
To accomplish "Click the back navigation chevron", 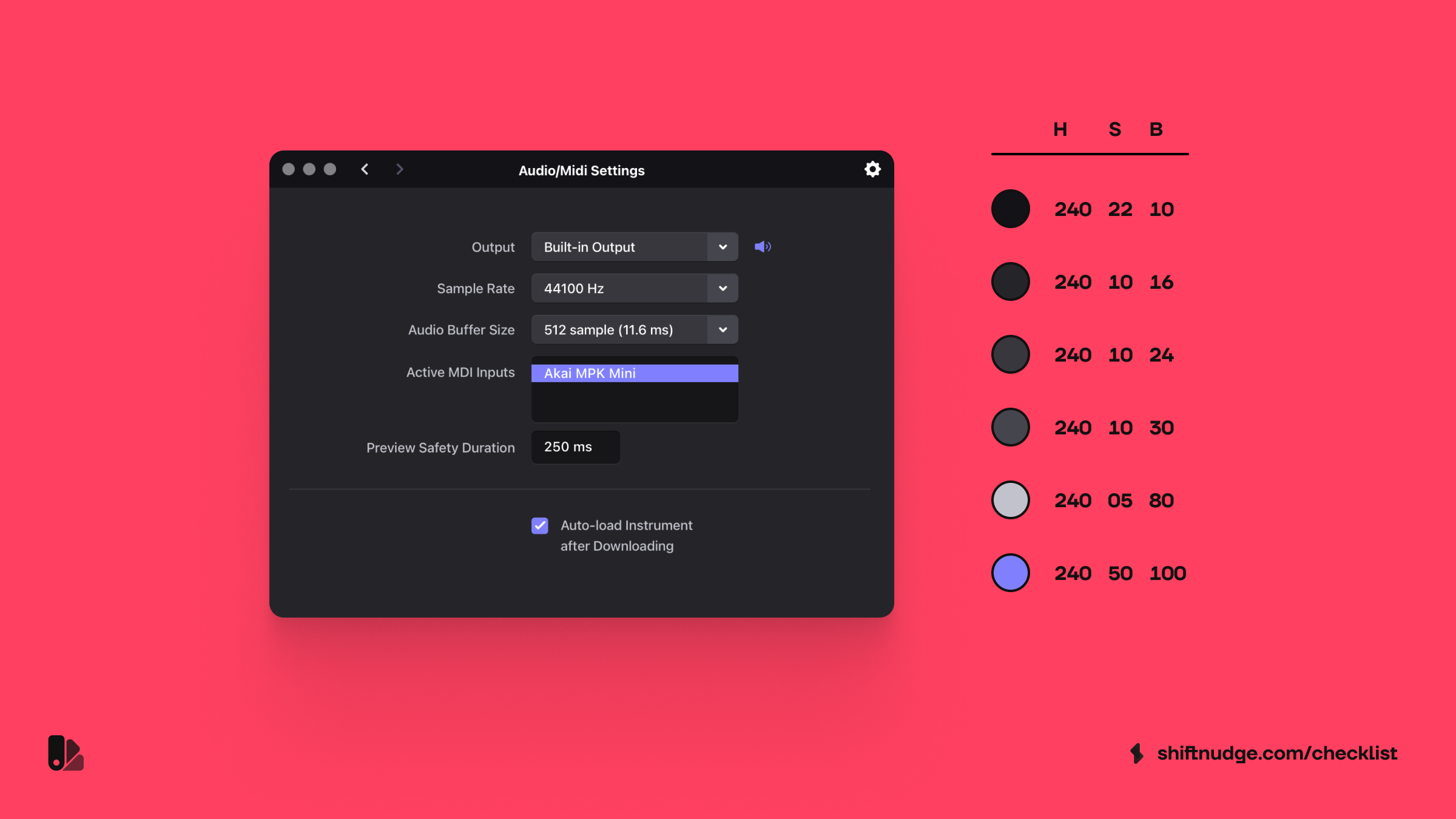I will (365, 170).
